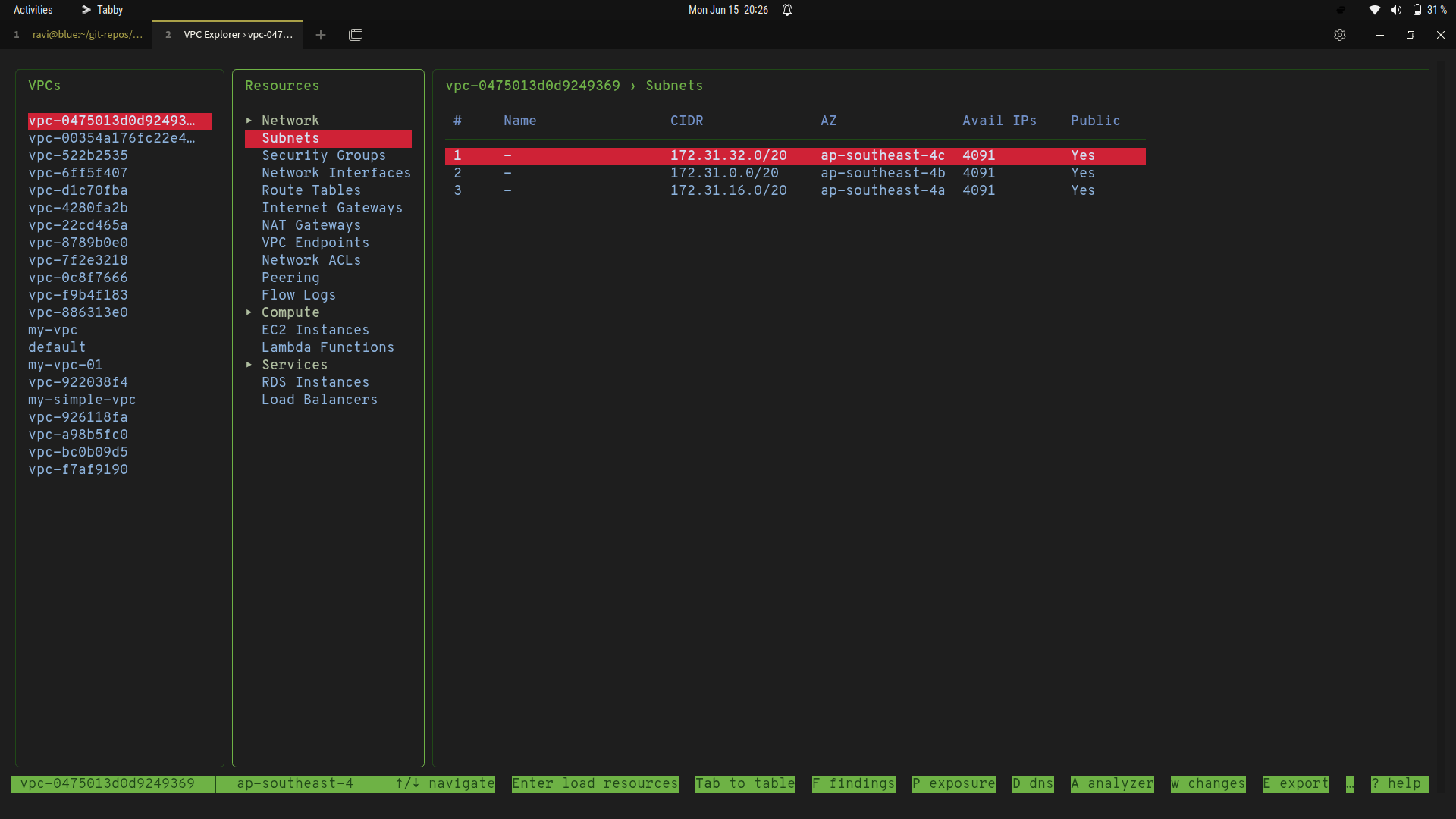Select EC2 Instances resource
This screenshot has height=819, width=1456.
coord(315,330)
